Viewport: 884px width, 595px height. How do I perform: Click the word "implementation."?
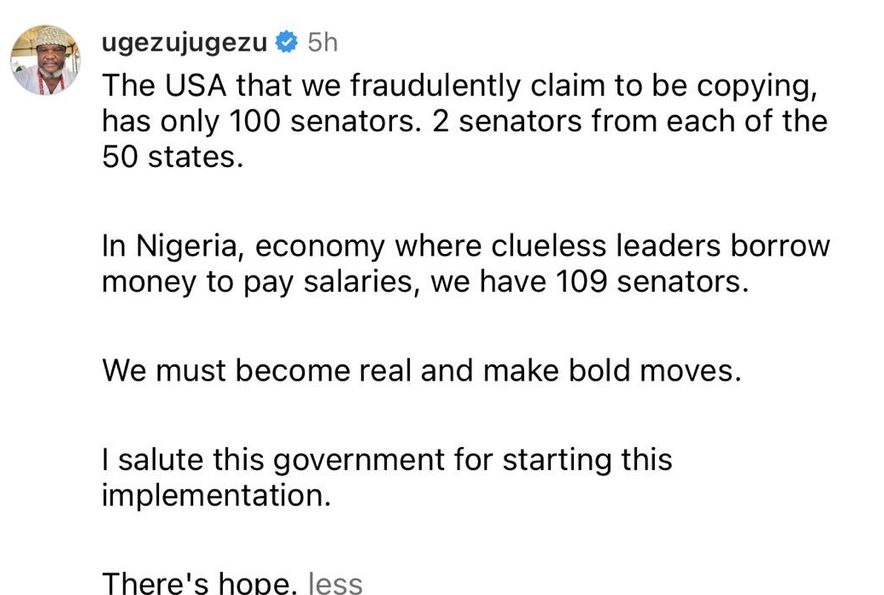click(x=216, y=495)
